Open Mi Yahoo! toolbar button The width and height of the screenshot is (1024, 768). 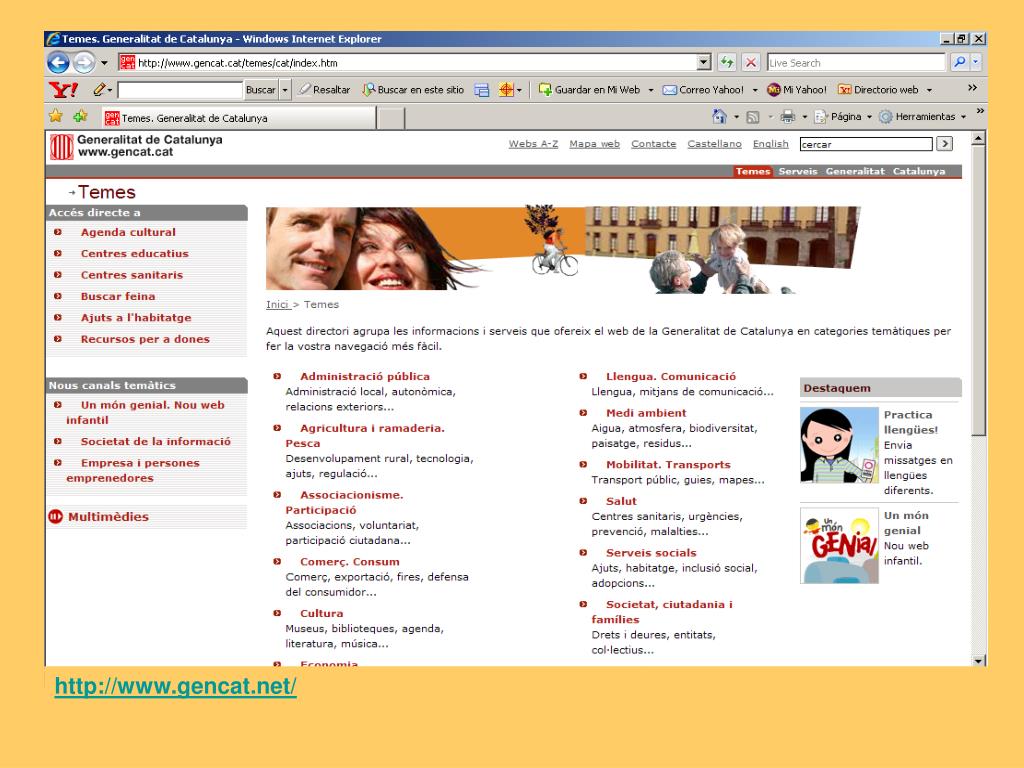(797, 89)
